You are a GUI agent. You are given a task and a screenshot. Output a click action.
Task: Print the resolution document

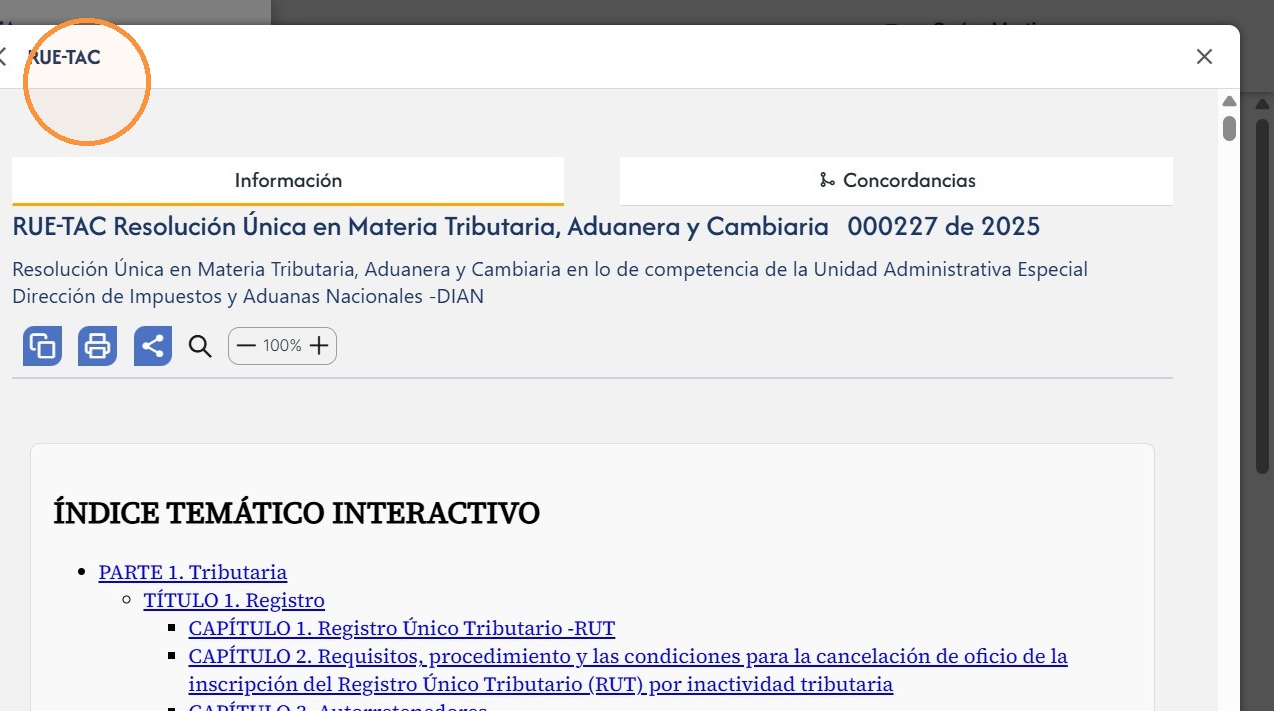pyautogui.click(x=97, y=346)
